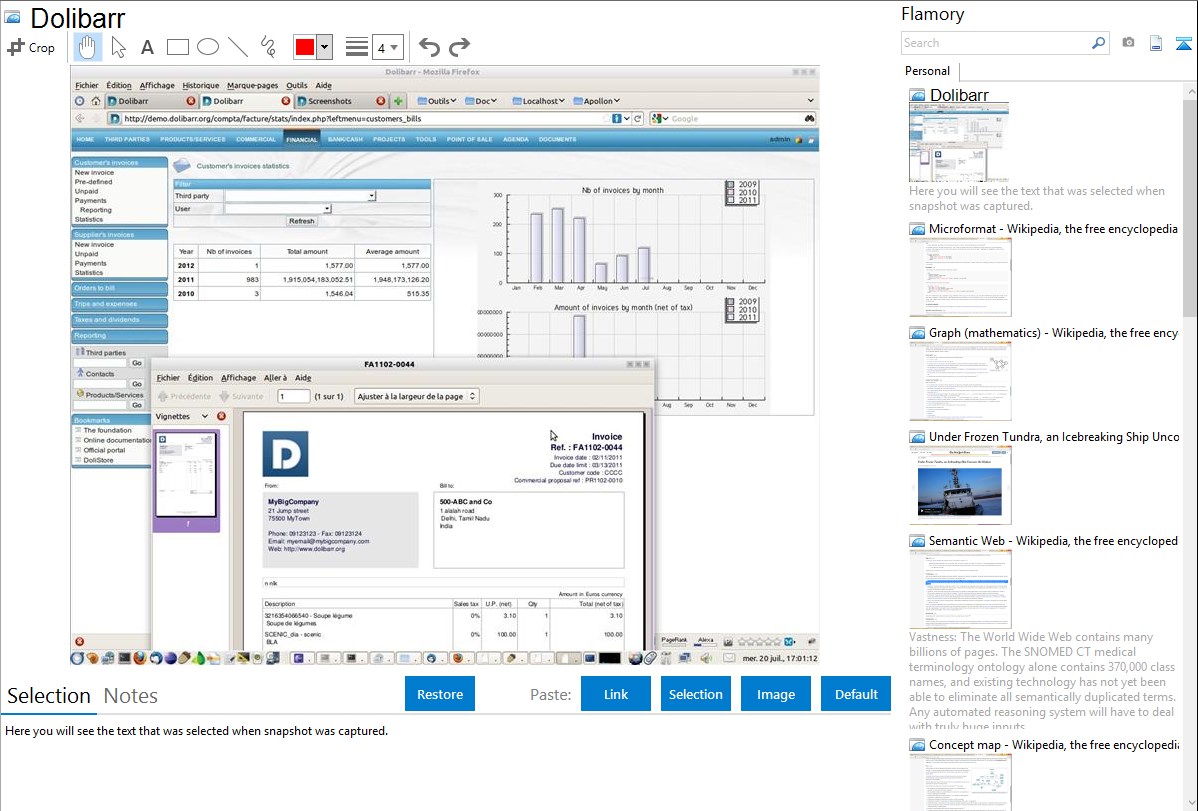Select the freehand drawing tool
Image resolution: width=1198 pixels, height=811 pixels.
pos(268,47)
